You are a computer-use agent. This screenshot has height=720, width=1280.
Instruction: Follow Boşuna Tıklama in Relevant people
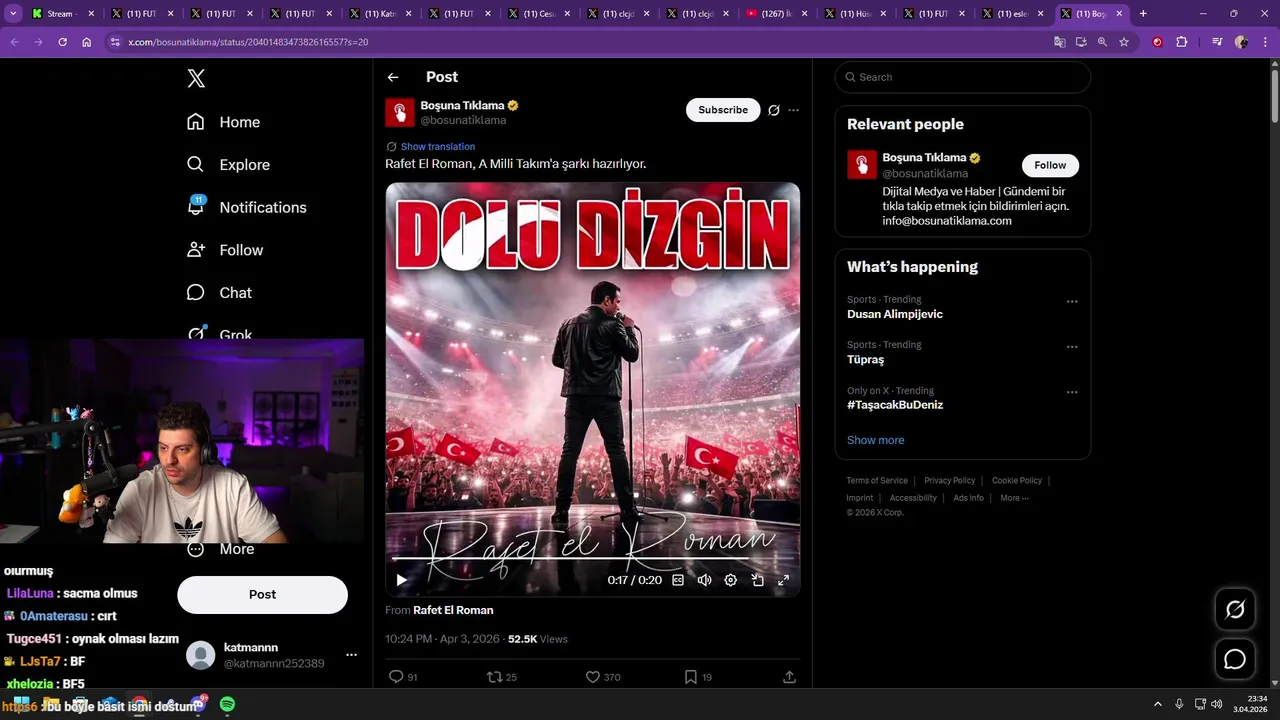click(1050, 165)
